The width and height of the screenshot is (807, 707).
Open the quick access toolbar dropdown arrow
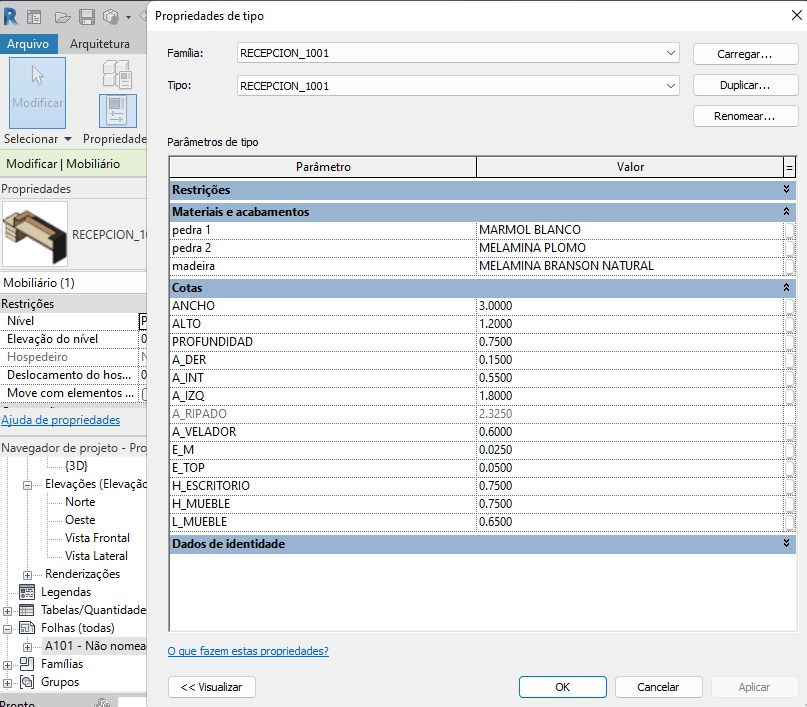coord(128,17)
